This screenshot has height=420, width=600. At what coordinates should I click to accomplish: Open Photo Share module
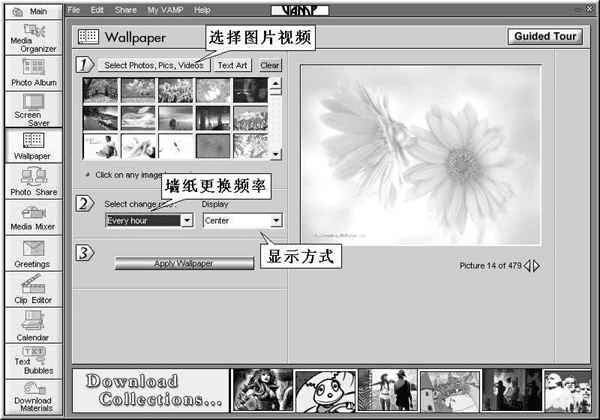point(34,181)
